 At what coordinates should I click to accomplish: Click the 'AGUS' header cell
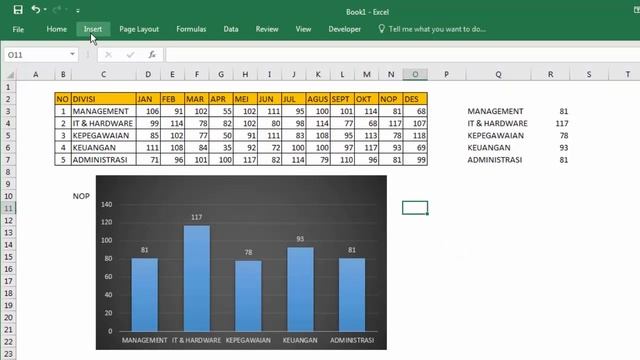[318, 99]
